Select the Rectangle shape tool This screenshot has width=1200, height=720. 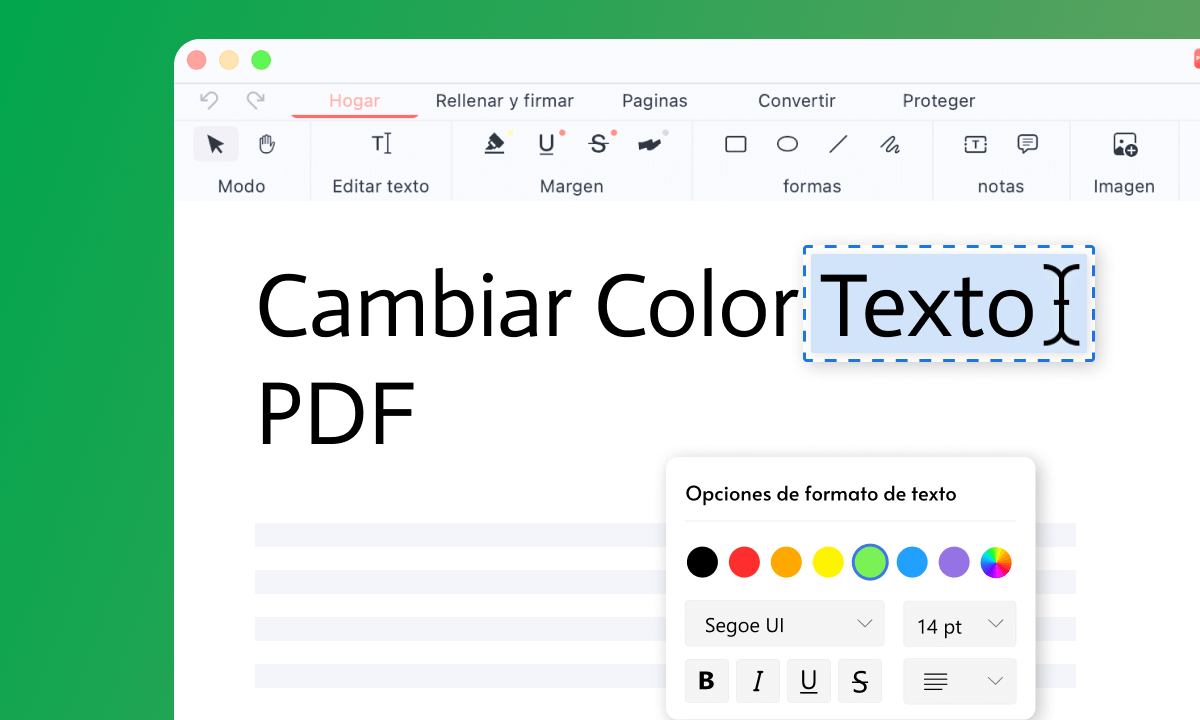736,144
